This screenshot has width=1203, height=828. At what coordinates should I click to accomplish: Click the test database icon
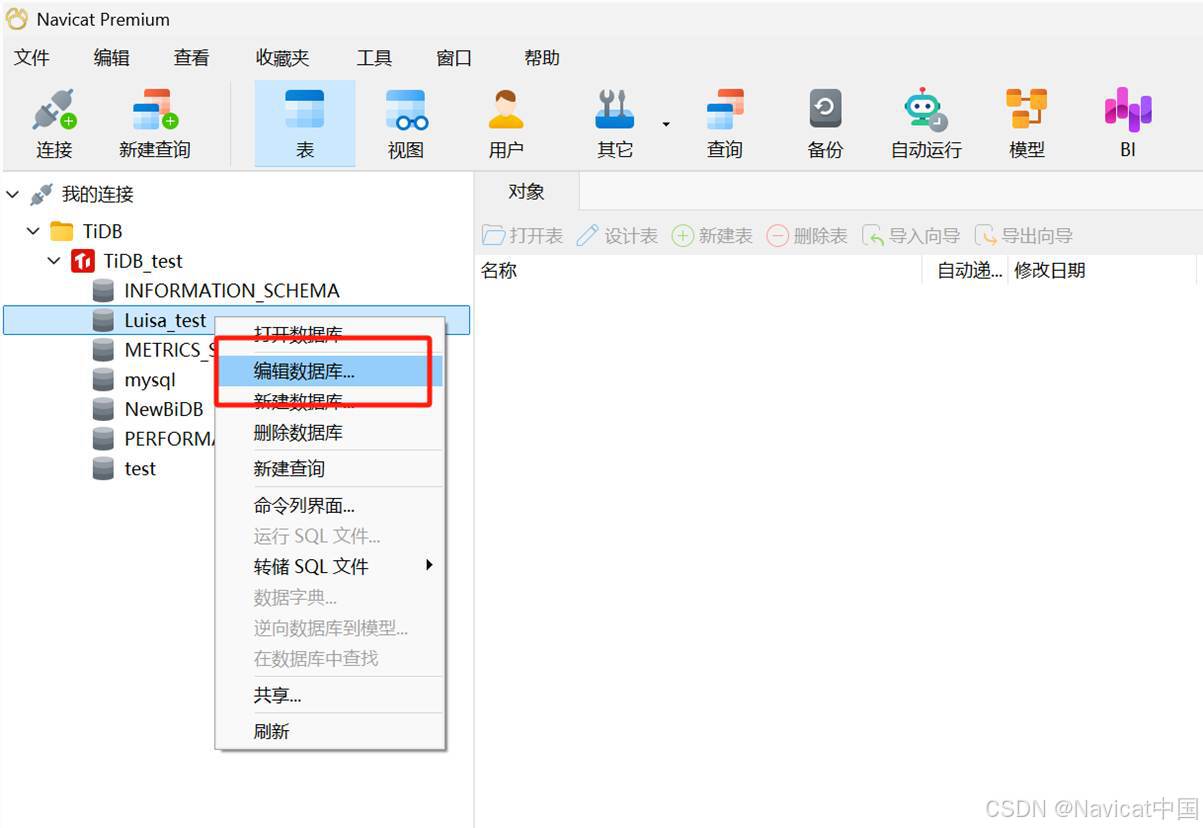[103, 468]
